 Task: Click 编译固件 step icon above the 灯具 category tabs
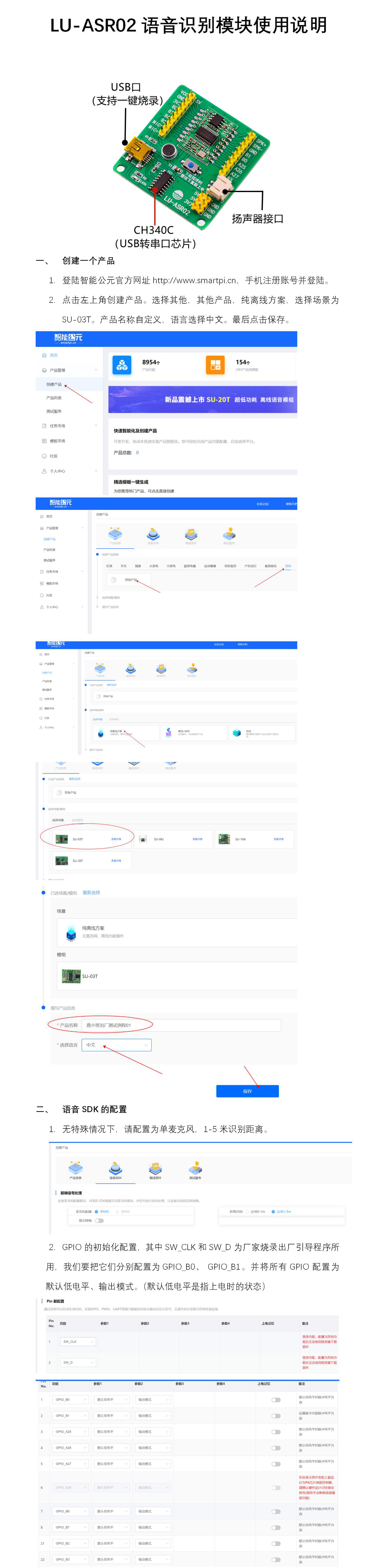point(191,534)
